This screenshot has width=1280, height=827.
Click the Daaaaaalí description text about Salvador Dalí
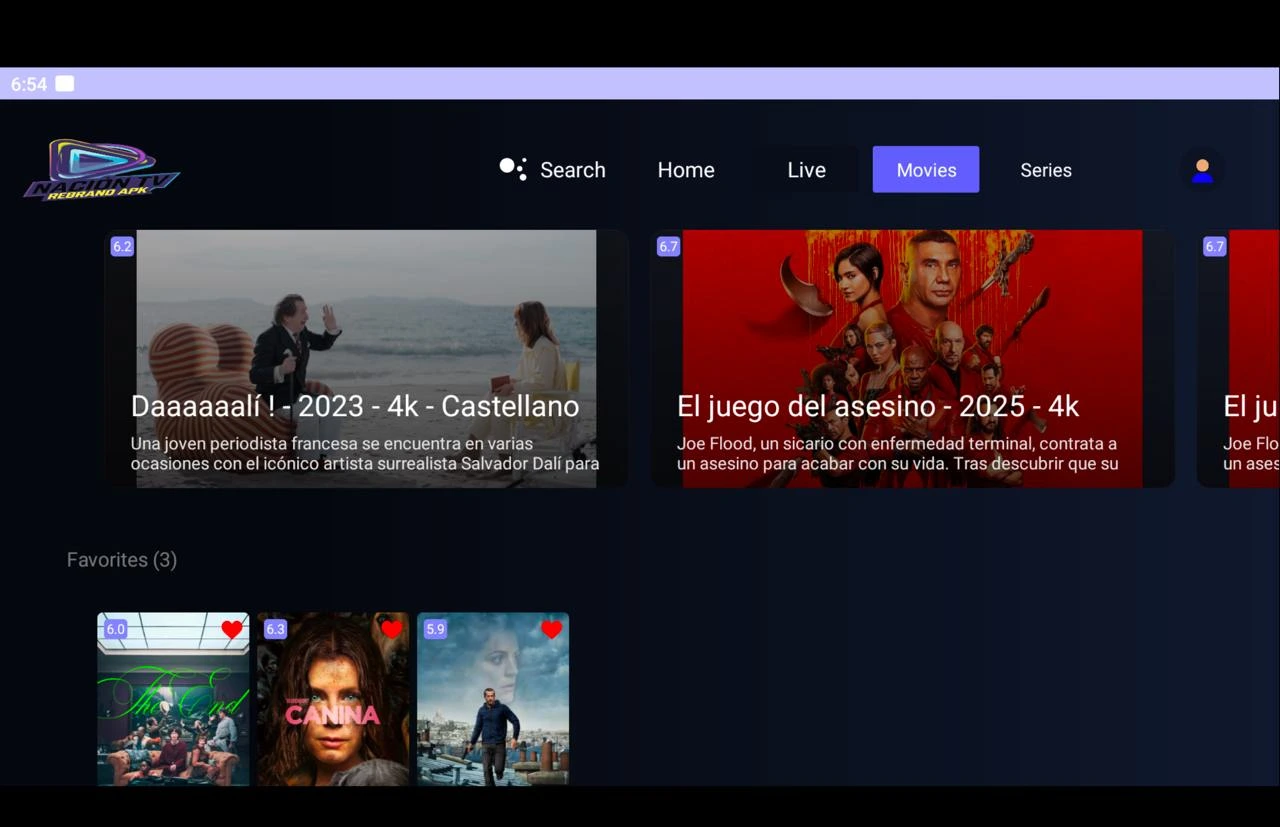(365, 453)
